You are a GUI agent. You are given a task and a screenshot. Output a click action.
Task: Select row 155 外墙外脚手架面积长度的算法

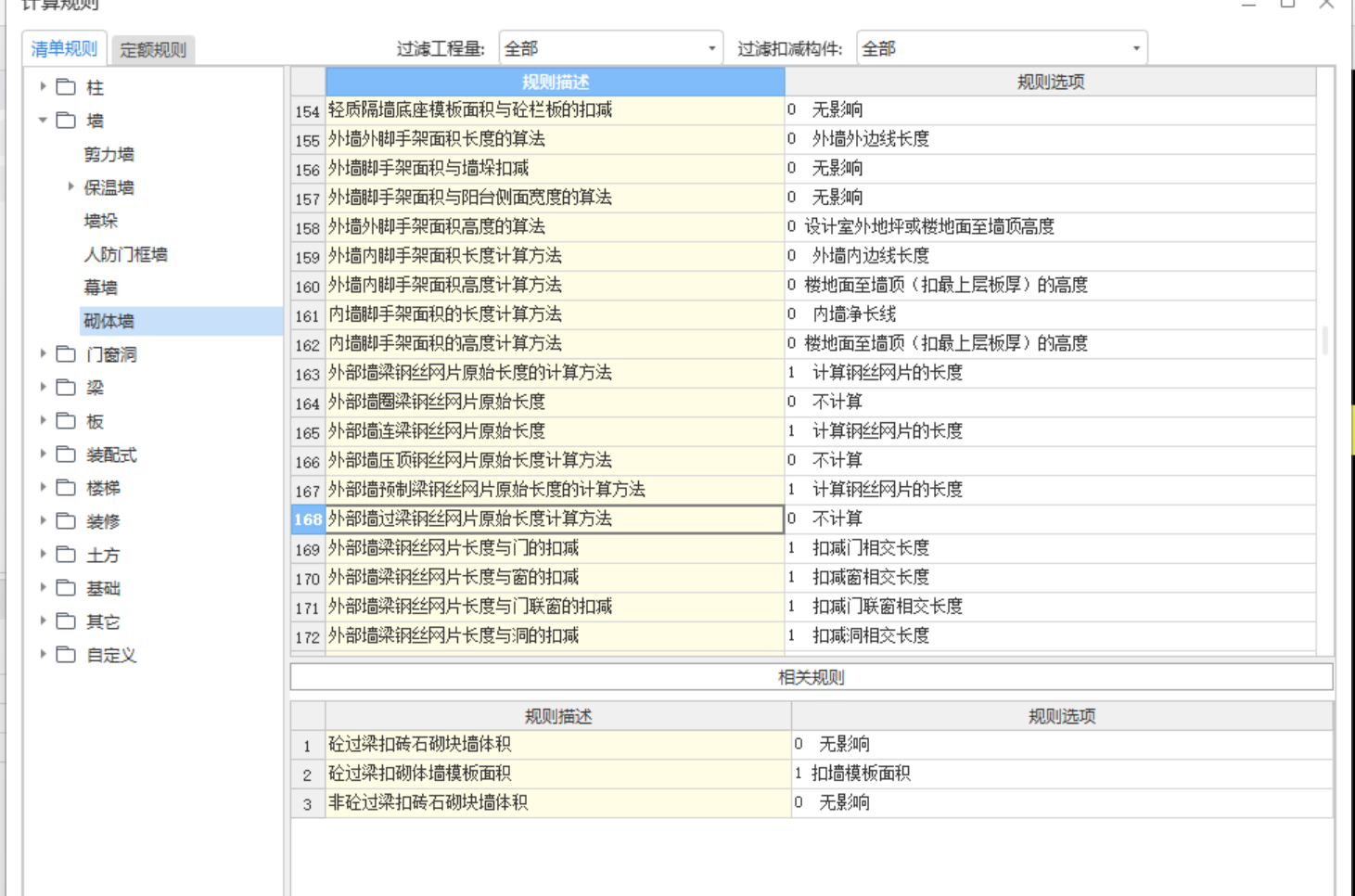pyautogui.click(x=555, y=139)
